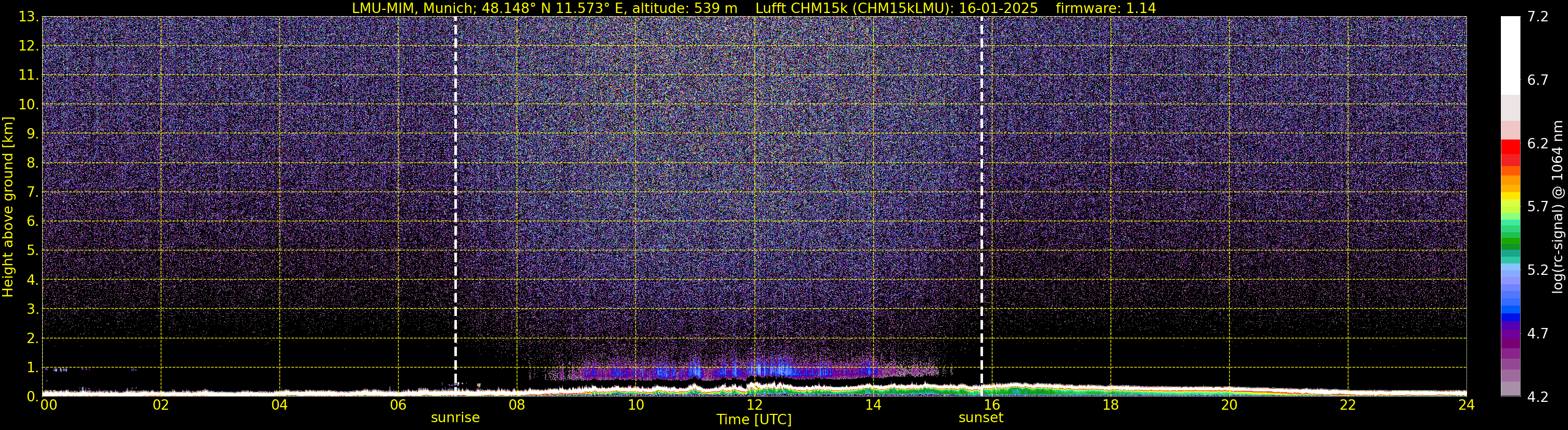Click the time axis tick label 14
Viewport: 1568px width, 430px height.
(x=873, y=405)
